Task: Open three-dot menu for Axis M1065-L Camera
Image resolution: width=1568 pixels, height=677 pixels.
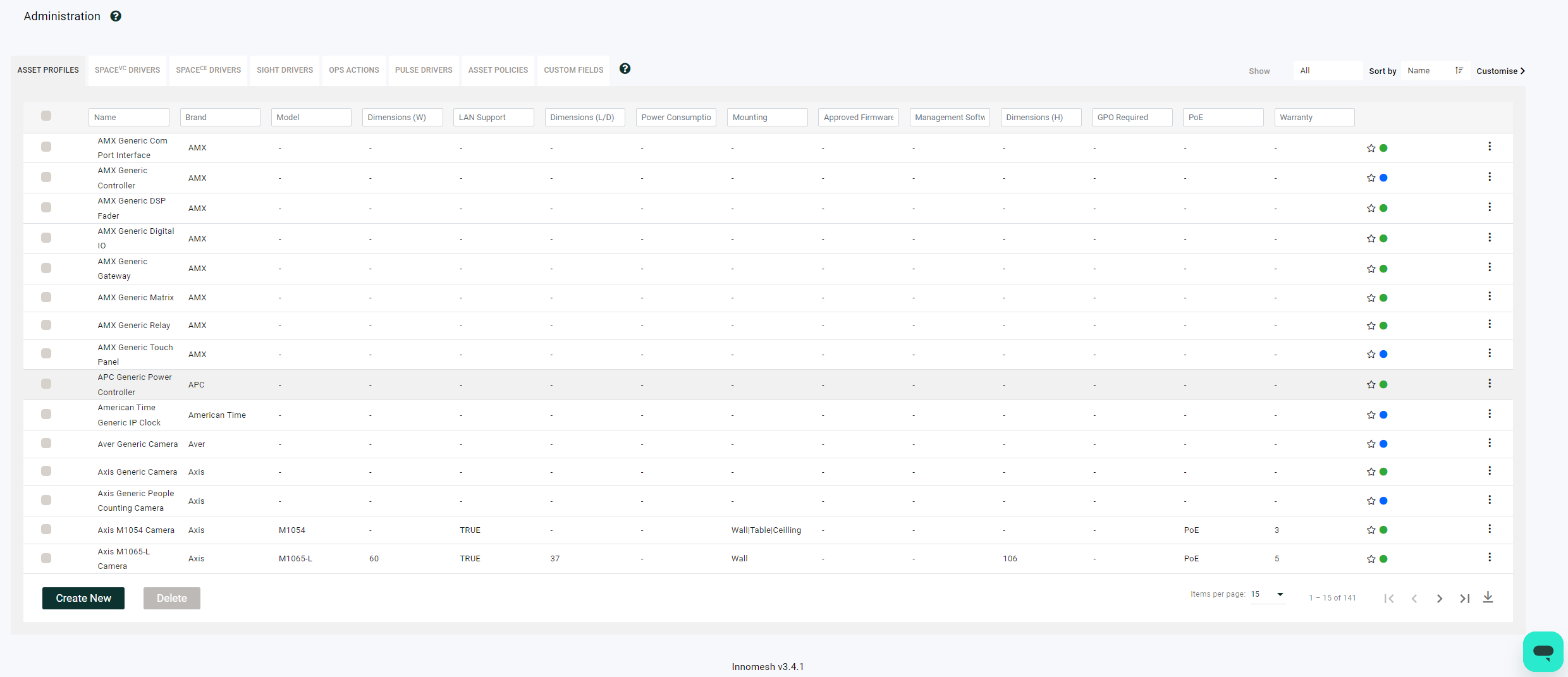Action: pyautogui.click(x=1490, y=558)
